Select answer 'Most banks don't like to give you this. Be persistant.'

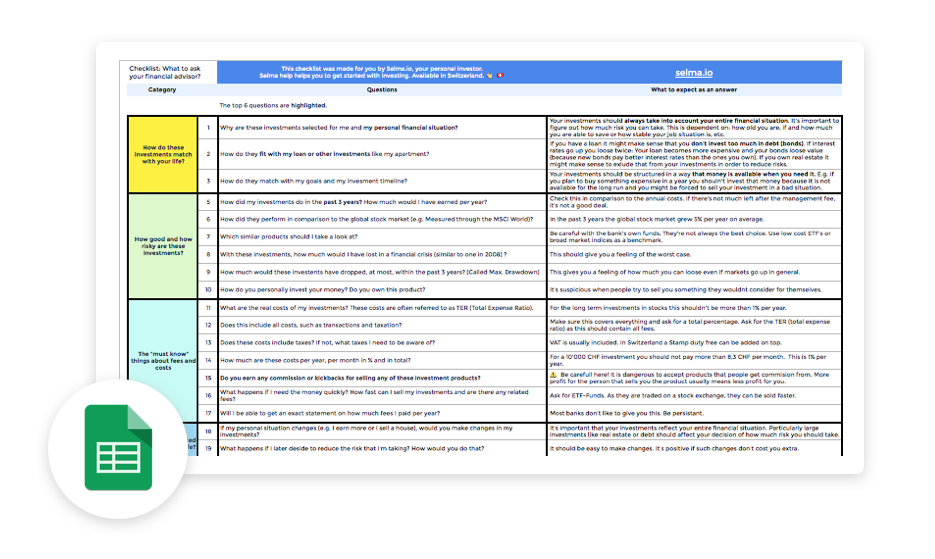[694, 413]
